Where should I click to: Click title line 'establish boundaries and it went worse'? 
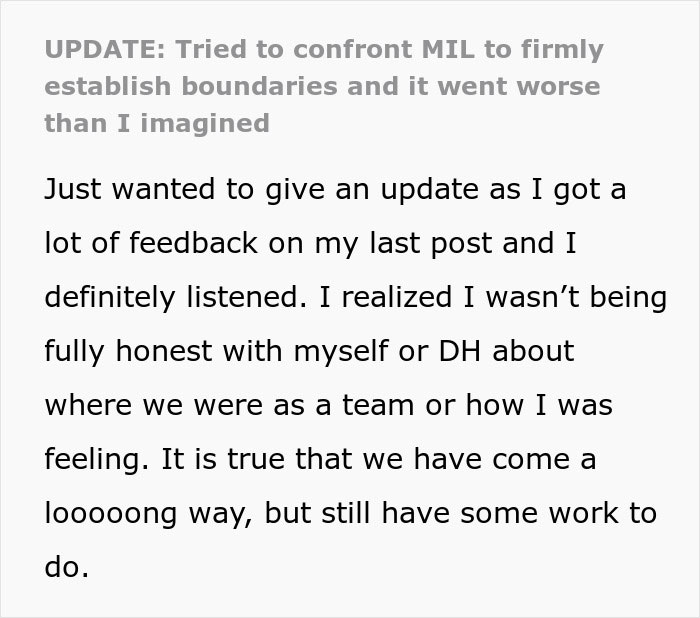322,86
